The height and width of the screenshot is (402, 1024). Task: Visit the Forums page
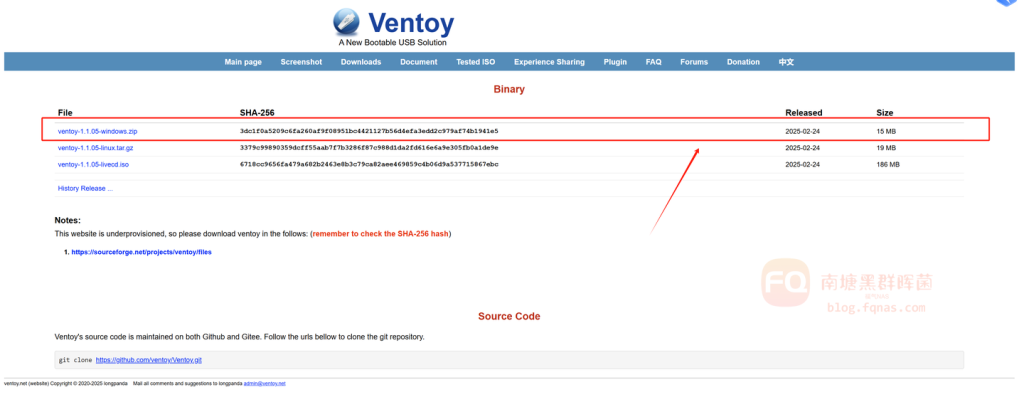point(694,62)
